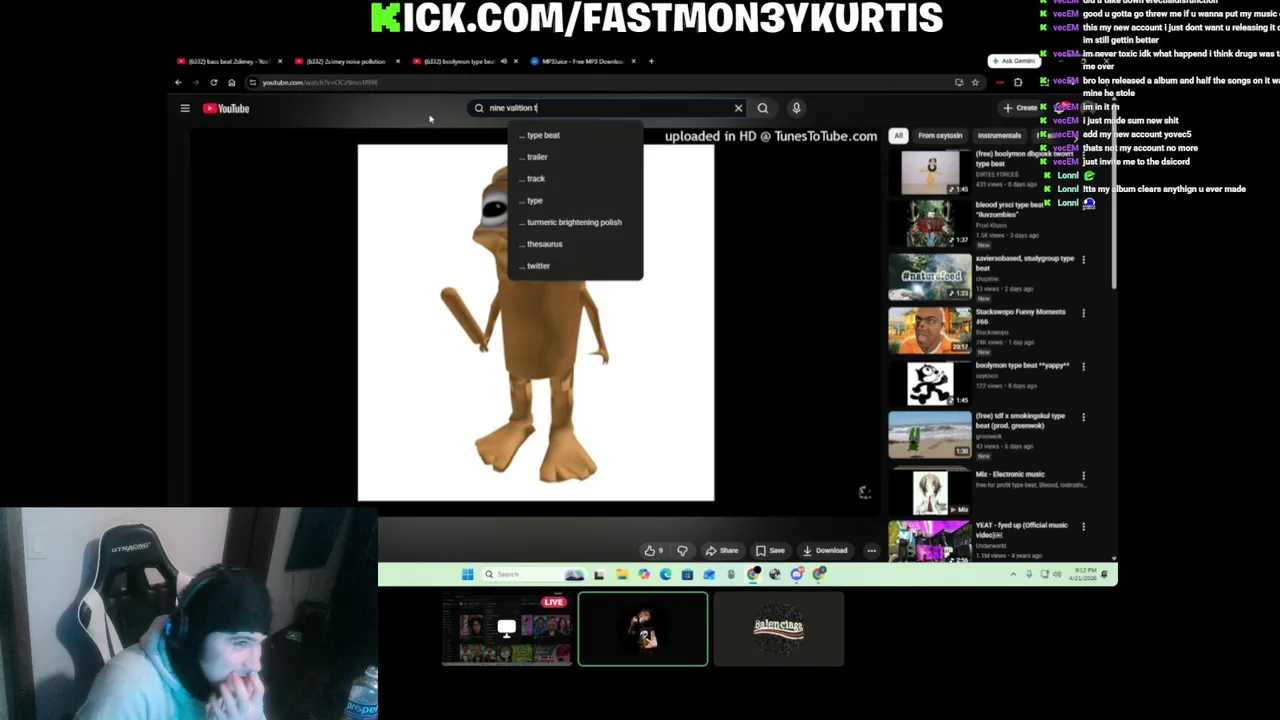
Task: Choose the 'trailer' suggestion
Action: point(575,157)
